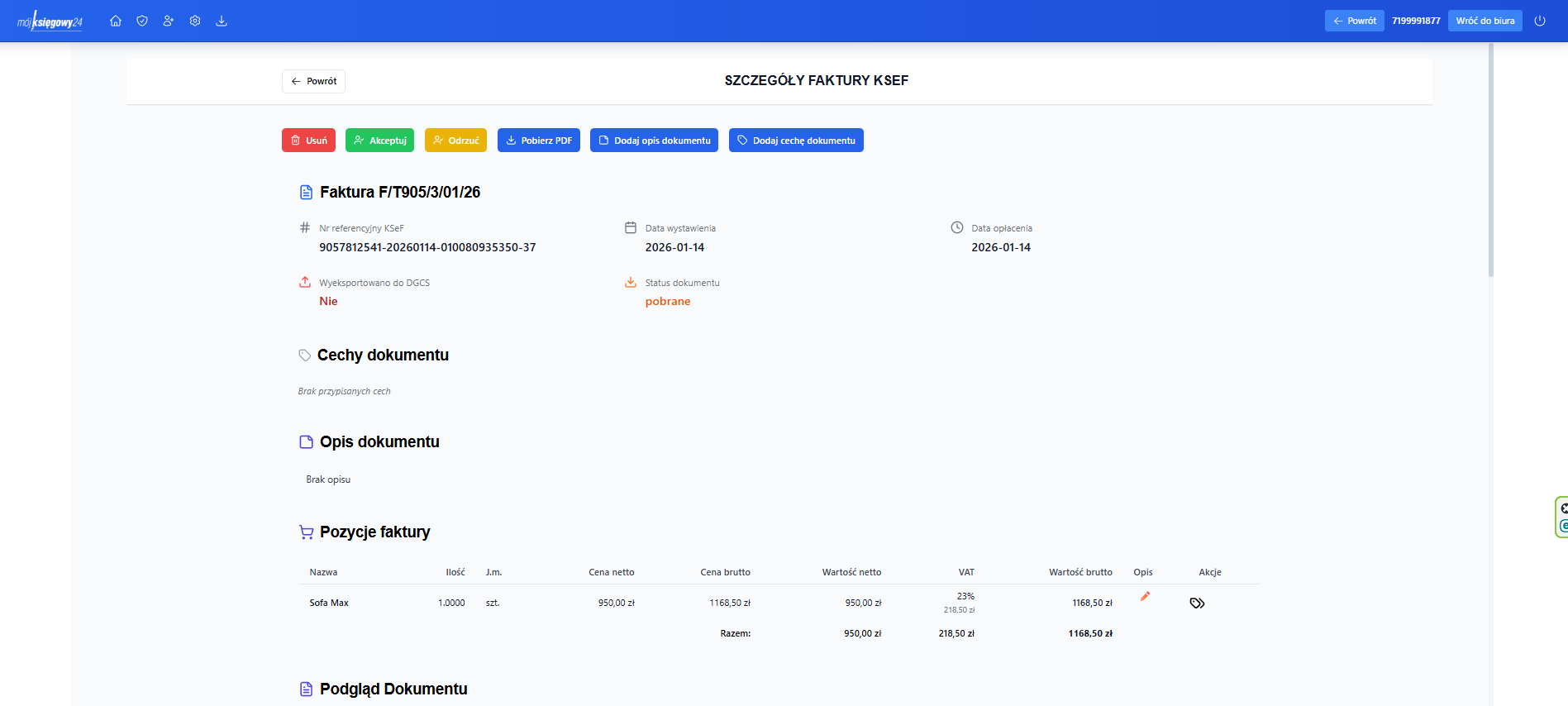The image size is (1568, 706).
Task: Return to office via Wróć do biura
Action: 1485,21
